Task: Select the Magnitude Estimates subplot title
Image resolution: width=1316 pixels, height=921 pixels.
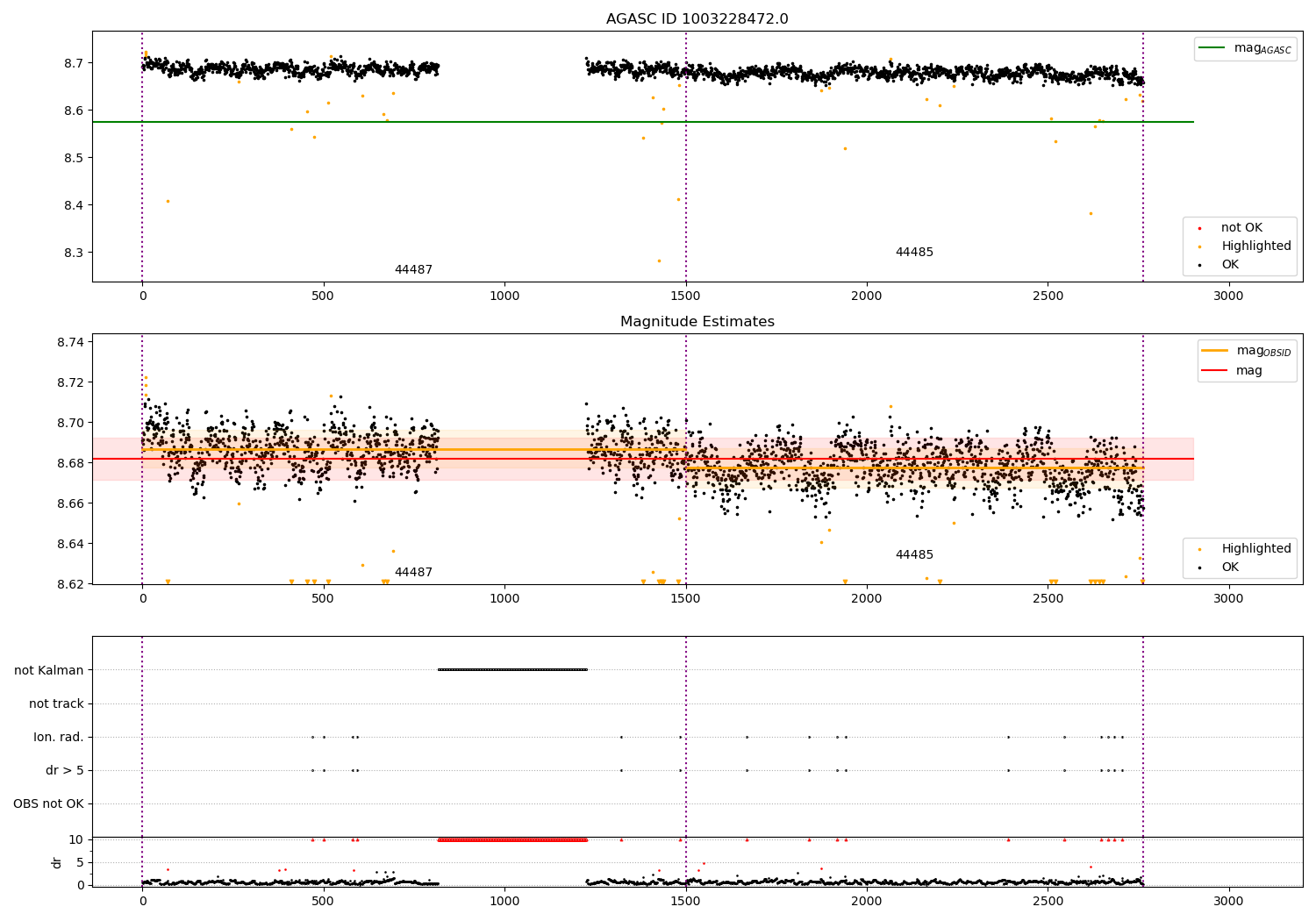Action: (697, 322)
